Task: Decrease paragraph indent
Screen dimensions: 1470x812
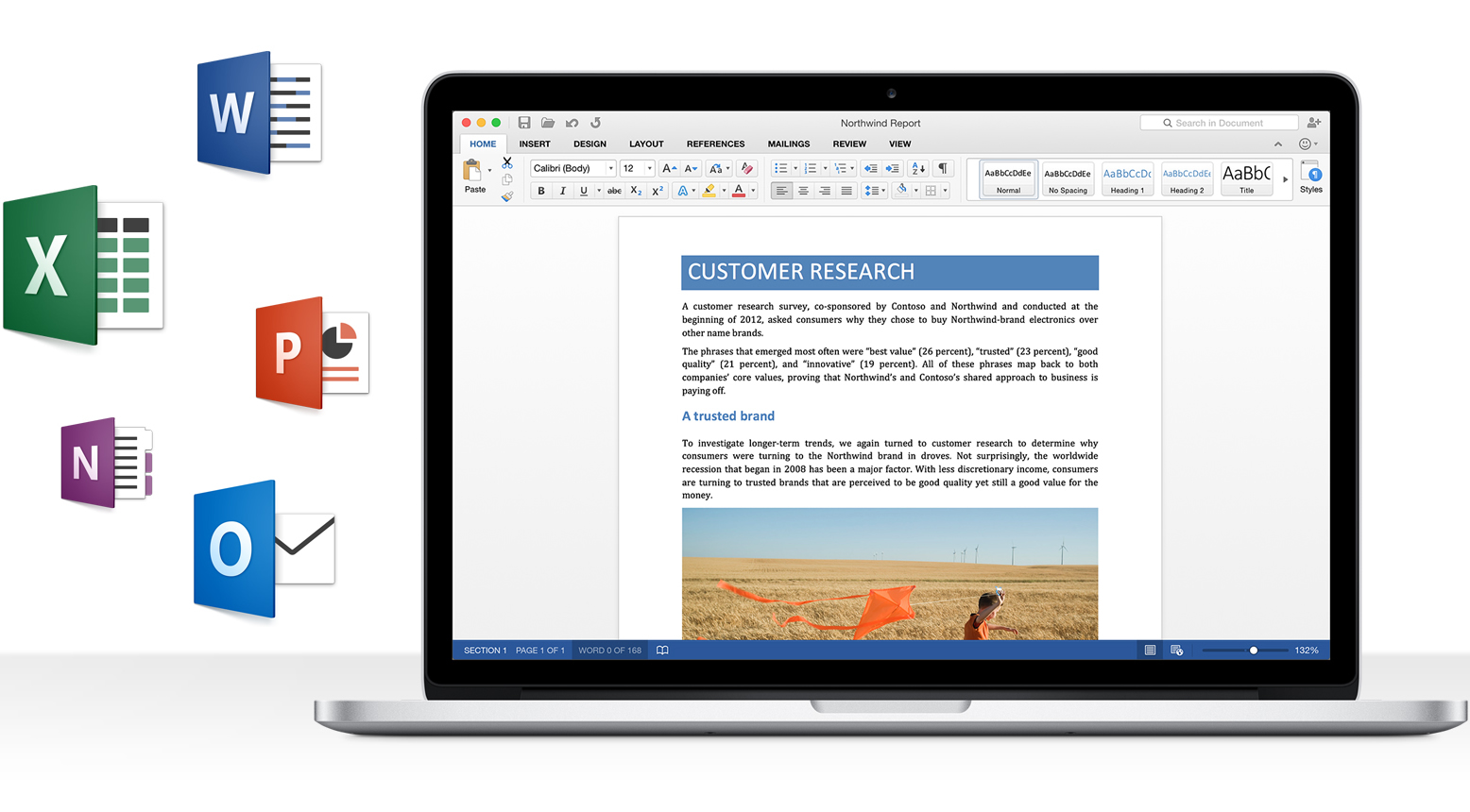Action: [x=870, y=168]
